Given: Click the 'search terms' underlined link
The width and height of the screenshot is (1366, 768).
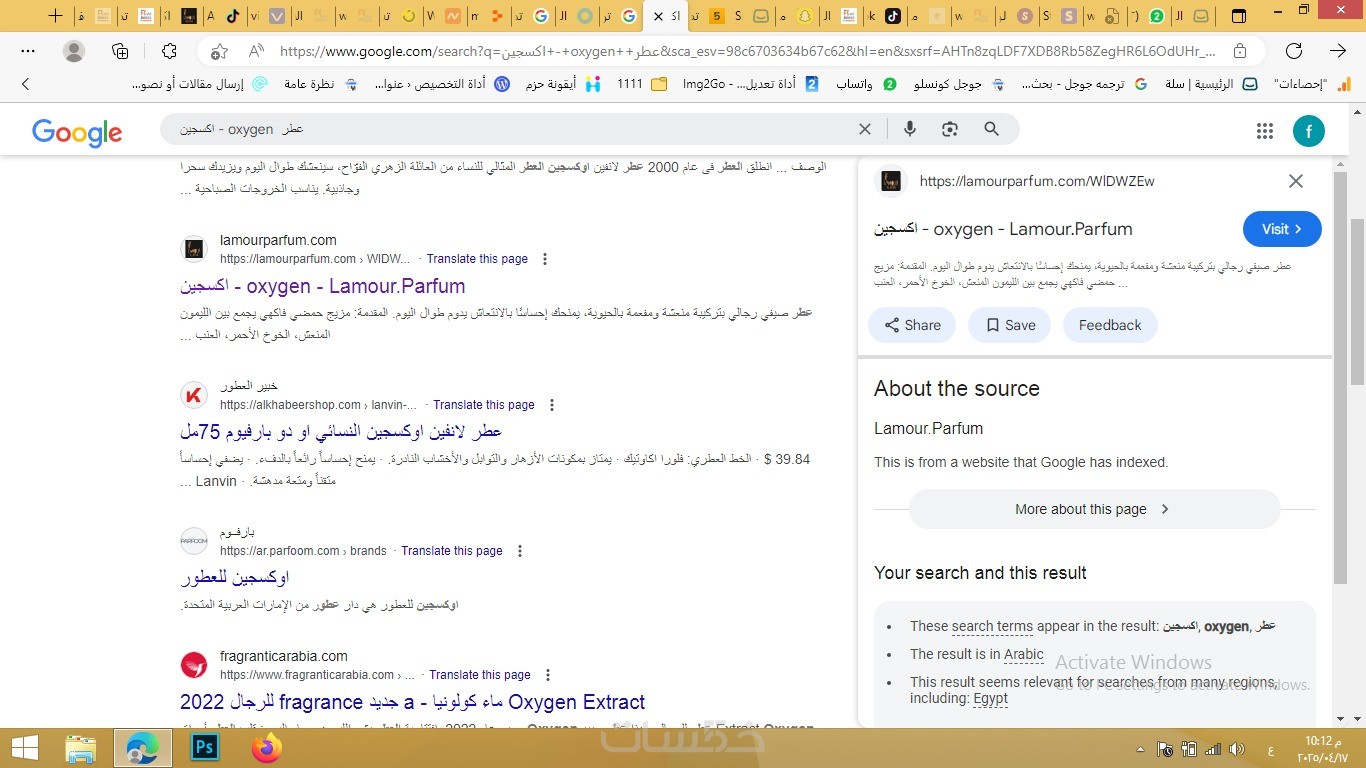Looking at the screenshot, I should click(992, 626).
